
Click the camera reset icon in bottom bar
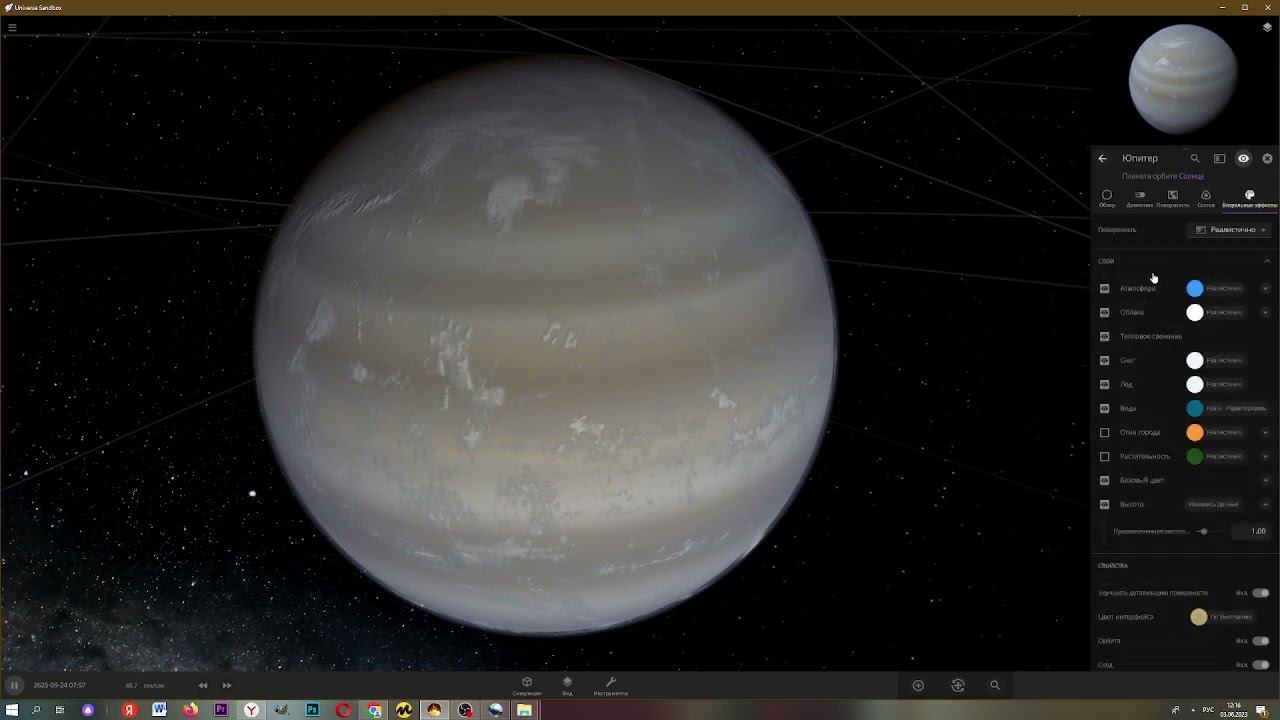(x=958, y=685)
